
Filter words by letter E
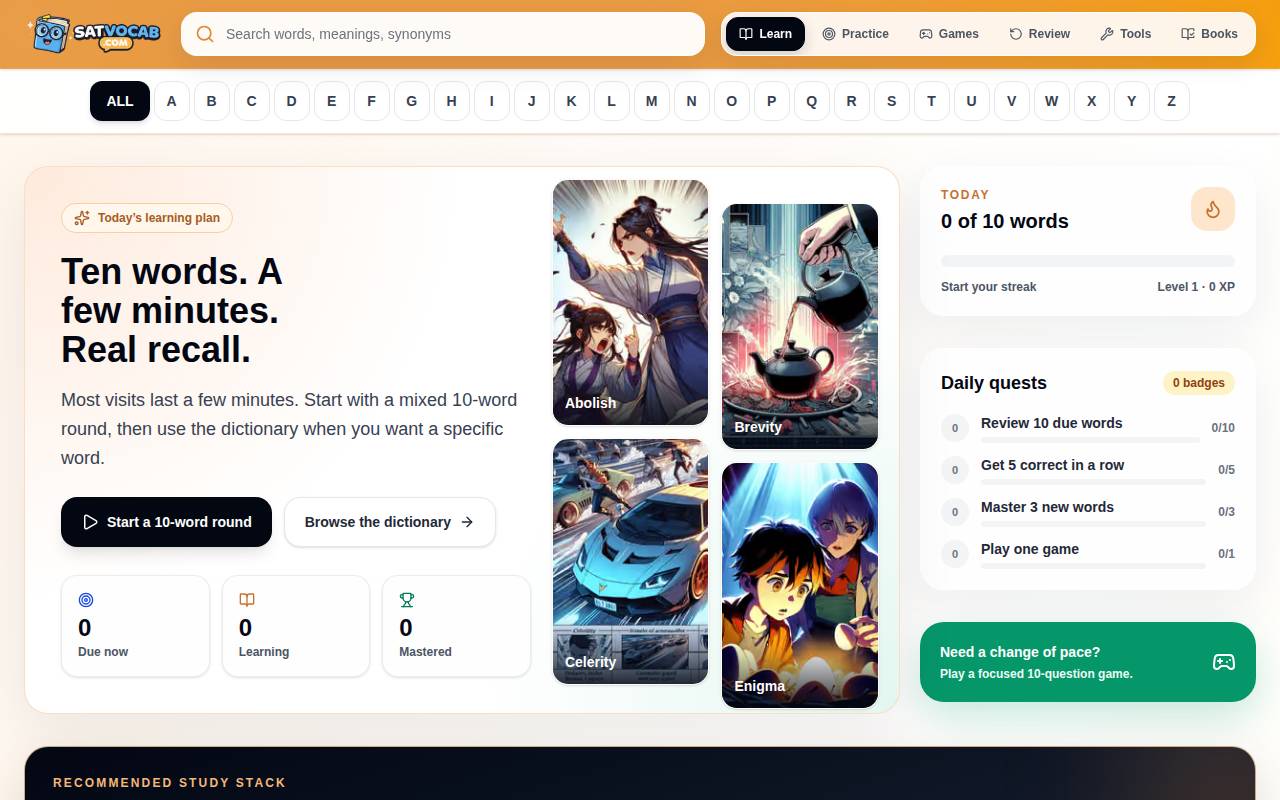pyautogui.click(x=332, y=101)
